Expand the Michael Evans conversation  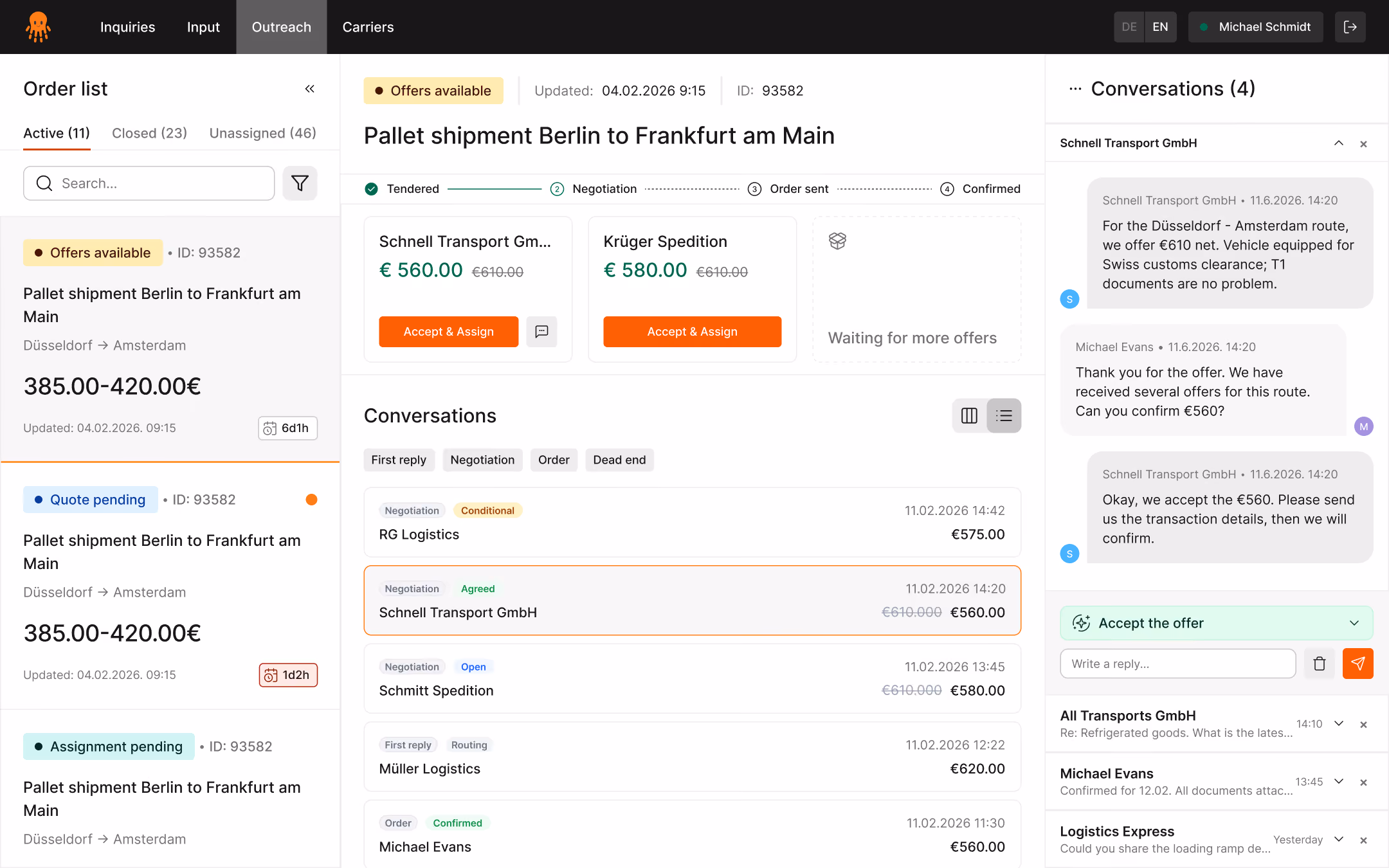1339,782
